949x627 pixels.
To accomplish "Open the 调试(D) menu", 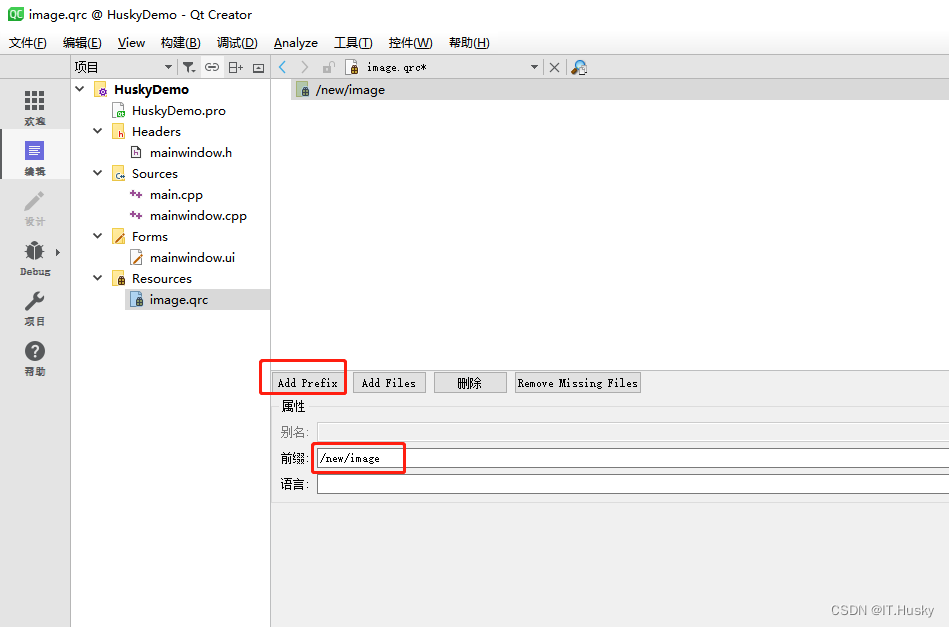I will tap(237, 43).
